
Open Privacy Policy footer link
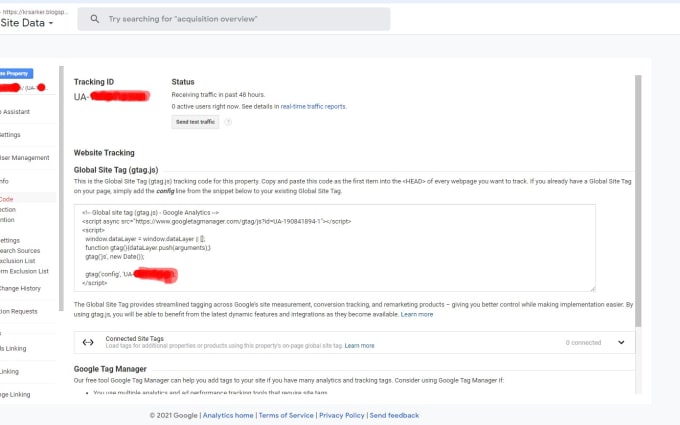click(x=342, y=415)
